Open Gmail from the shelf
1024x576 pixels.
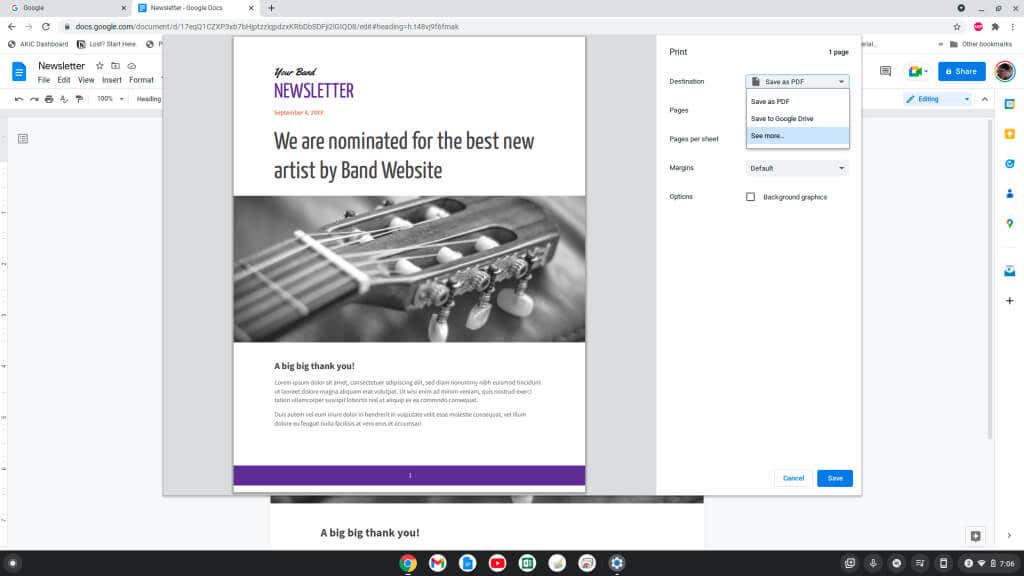(x=438, y=563)
